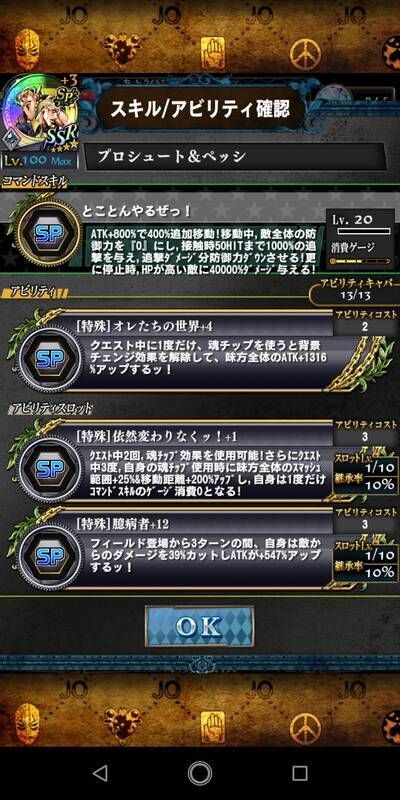Viewport: 400px width, 800px height.
Task: Tap the Android recent apps square icon
Action: [300, 773]
